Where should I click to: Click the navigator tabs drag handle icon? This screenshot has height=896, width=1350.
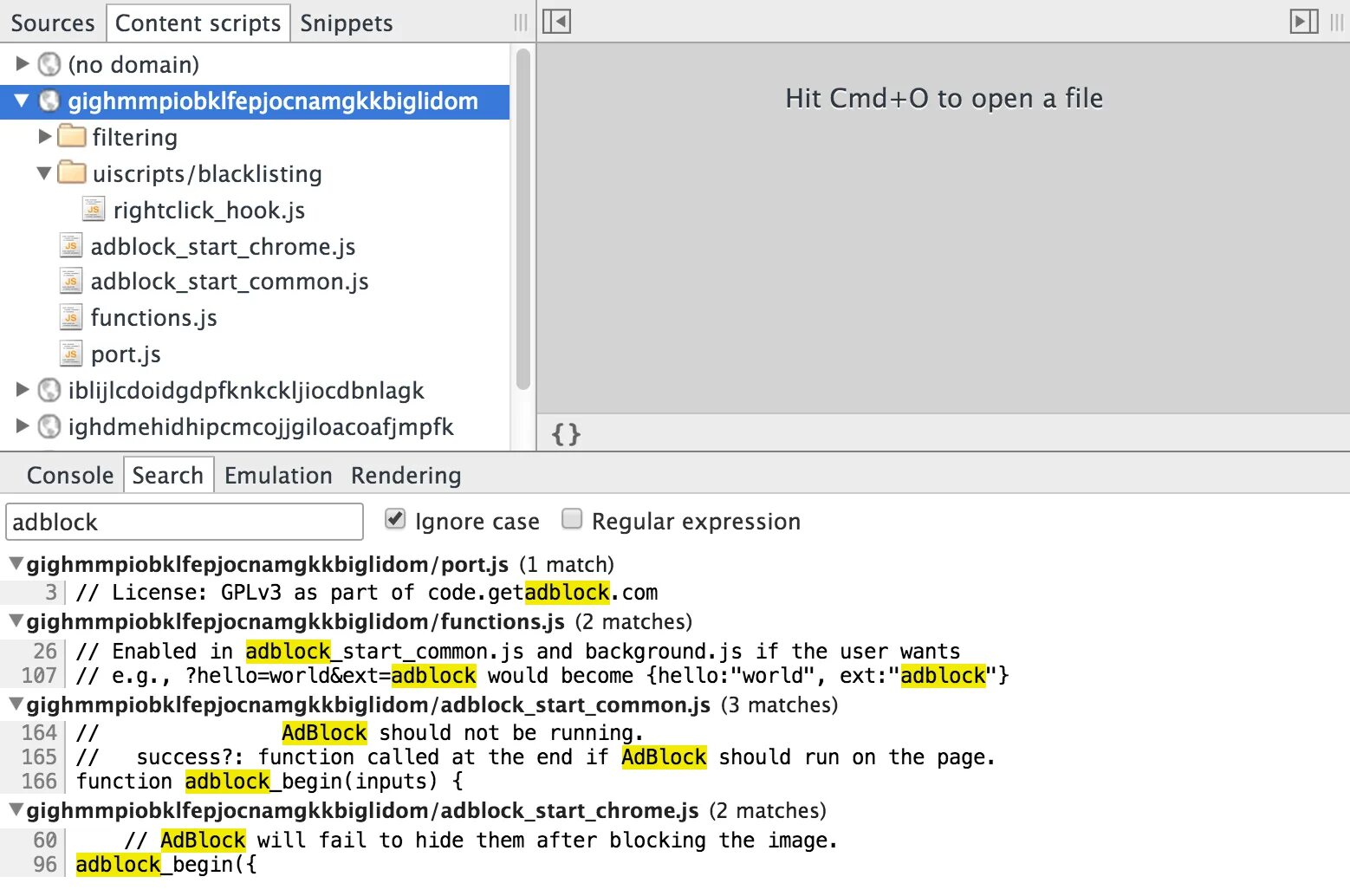click(x=520, y=23)
